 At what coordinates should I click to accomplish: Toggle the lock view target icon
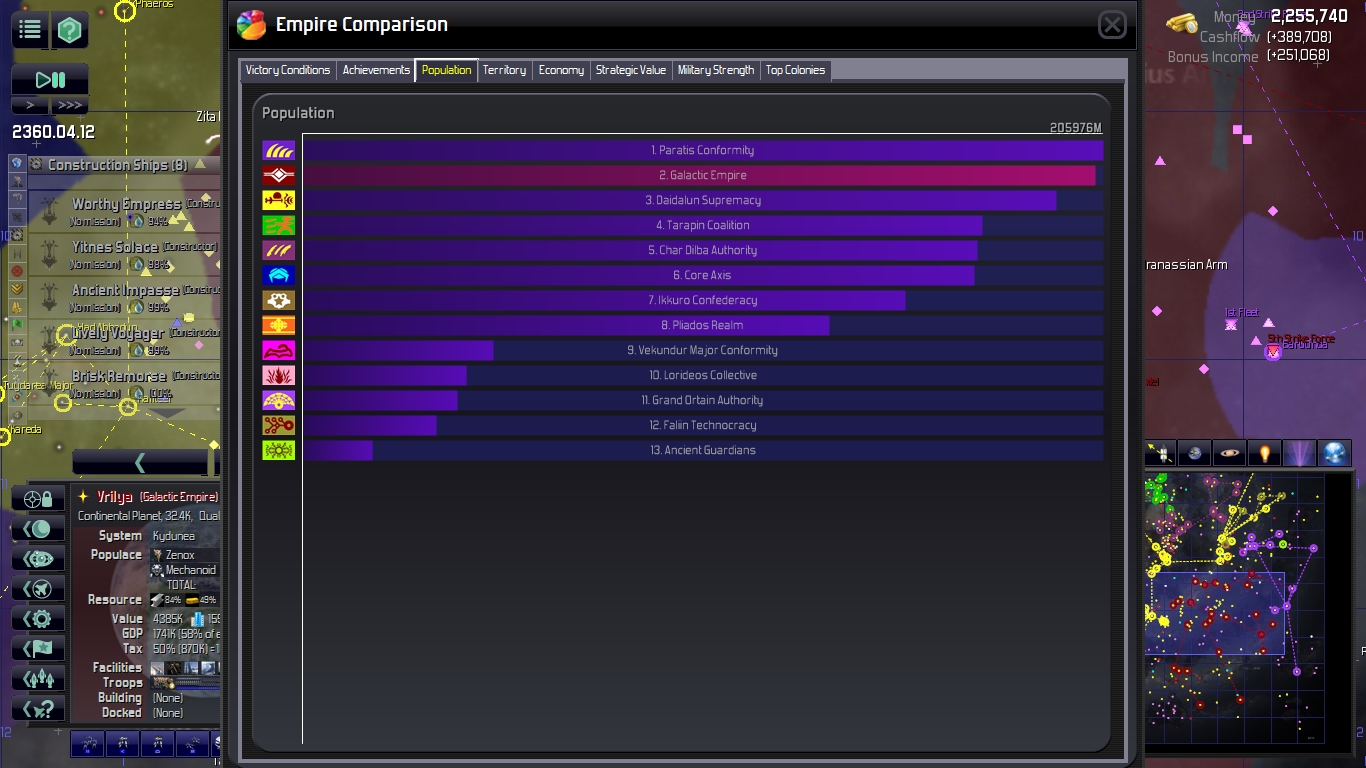(x=38, y=498)
